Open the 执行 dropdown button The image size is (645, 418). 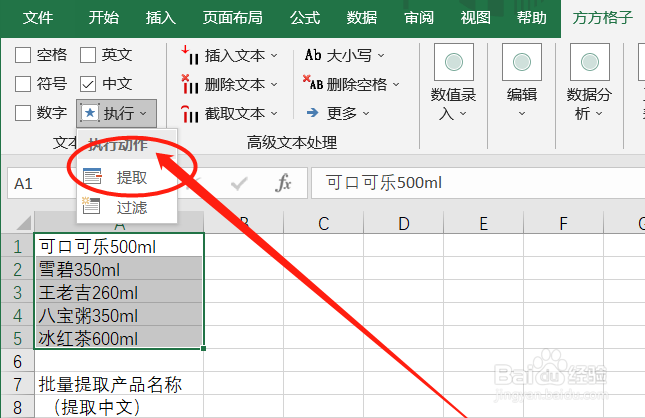[x=116, y=113]
